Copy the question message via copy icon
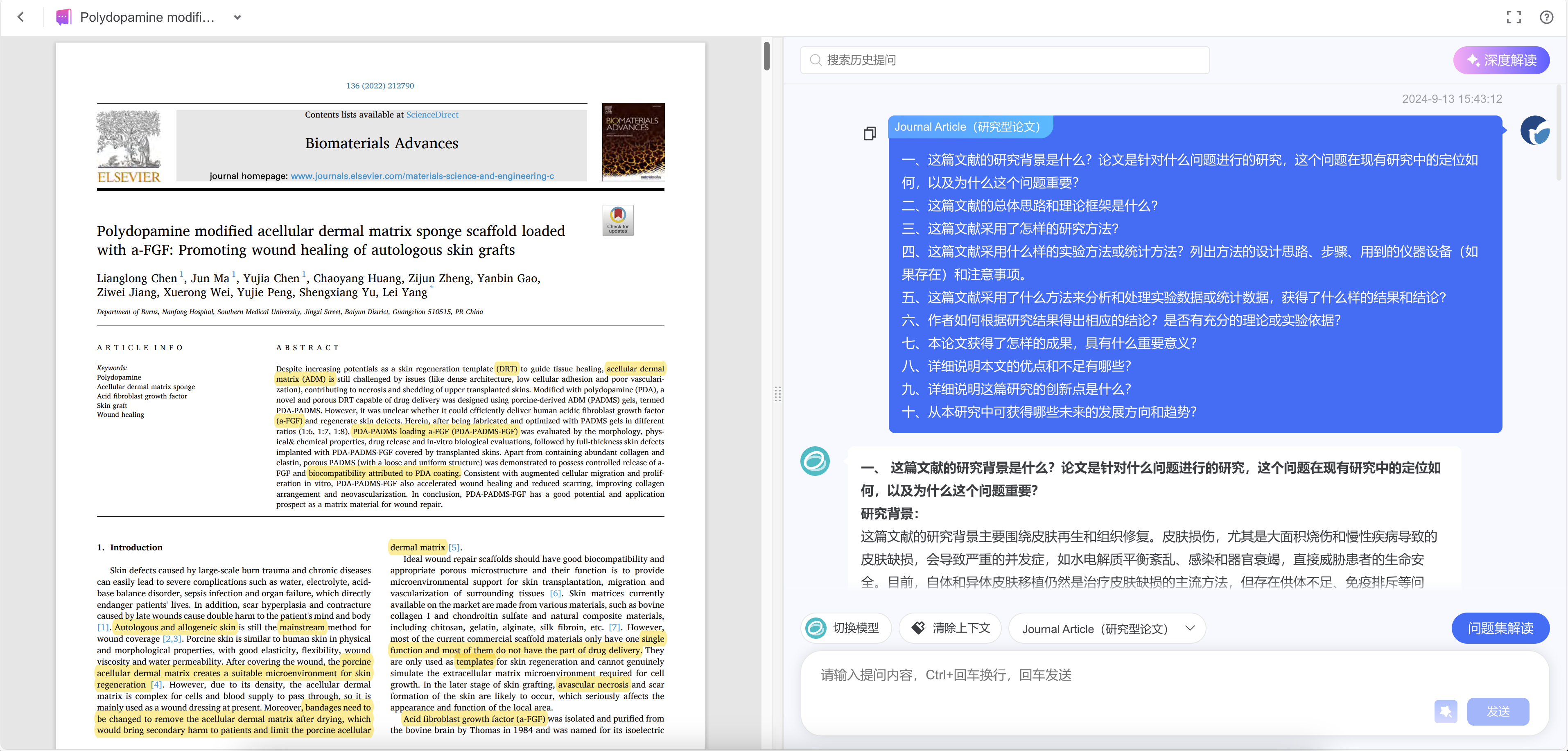 pyautogui.click(x=870, y=133)
